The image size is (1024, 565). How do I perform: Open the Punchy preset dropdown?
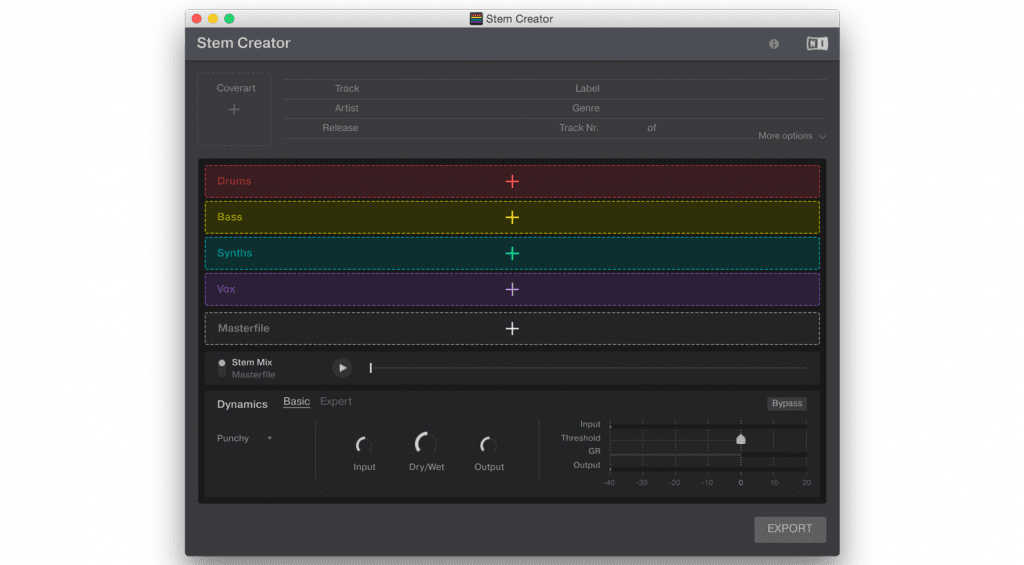(x=244, y=438)
